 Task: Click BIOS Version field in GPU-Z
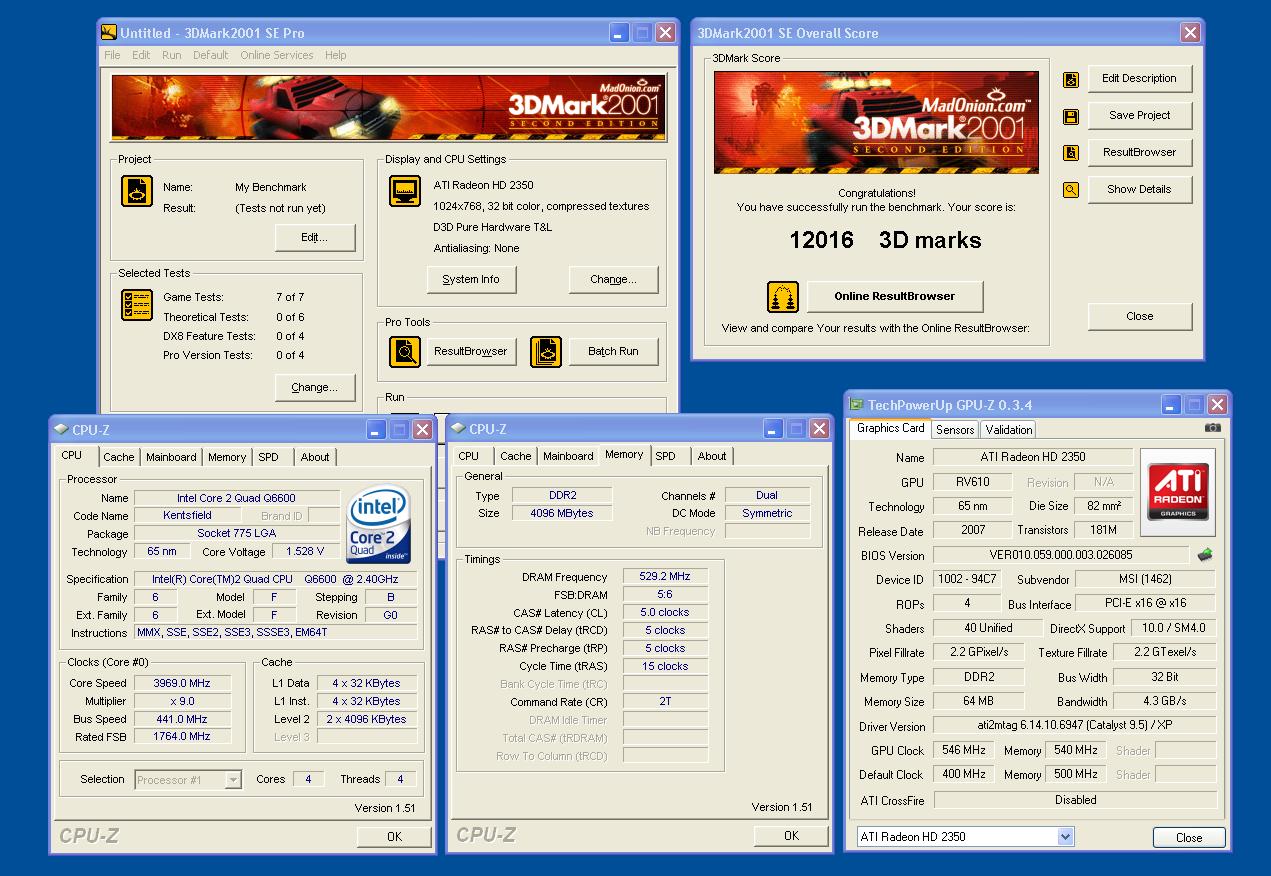coord(1060,555)
